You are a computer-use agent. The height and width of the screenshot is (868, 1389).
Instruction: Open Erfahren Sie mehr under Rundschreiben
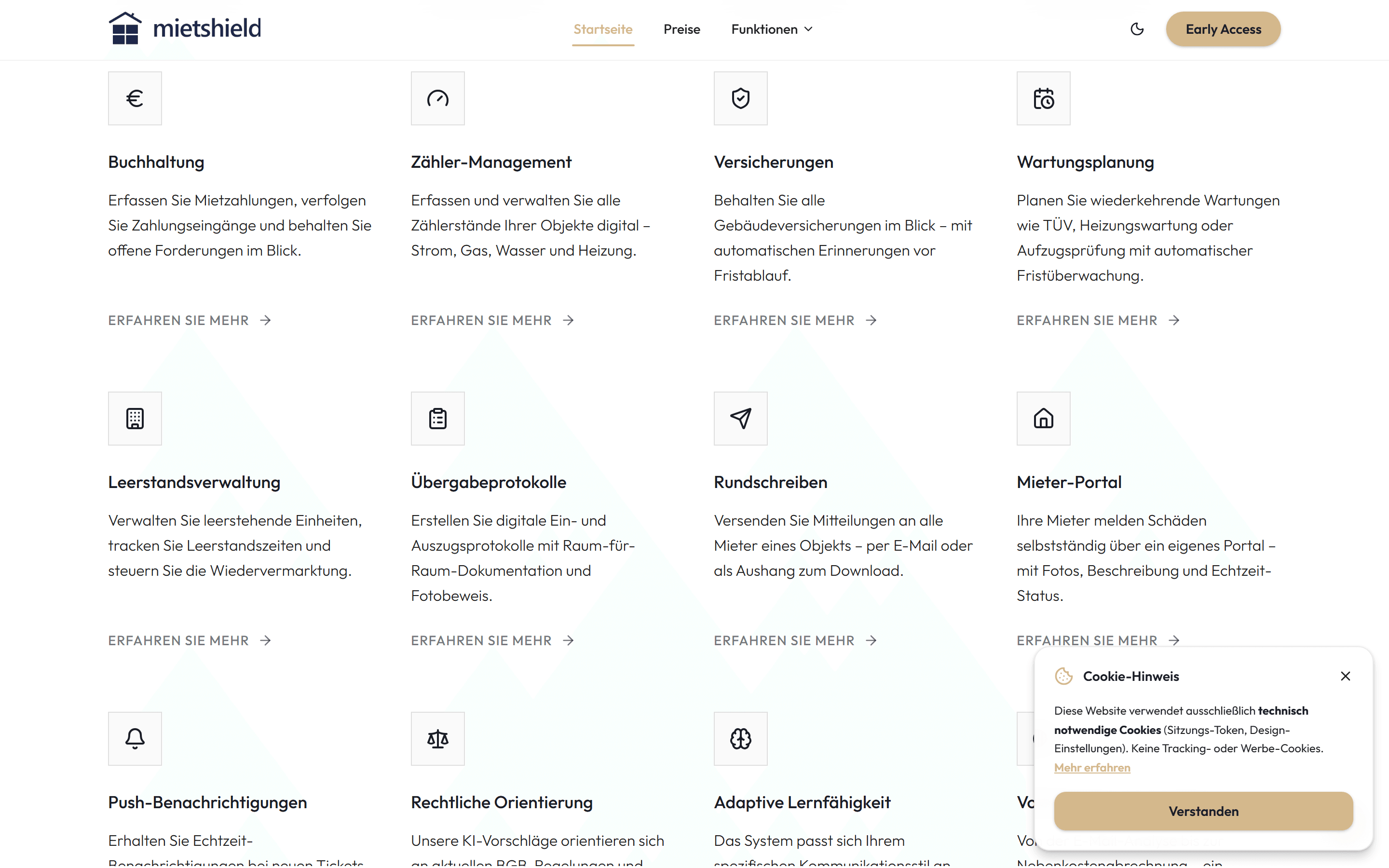[795, 640]
